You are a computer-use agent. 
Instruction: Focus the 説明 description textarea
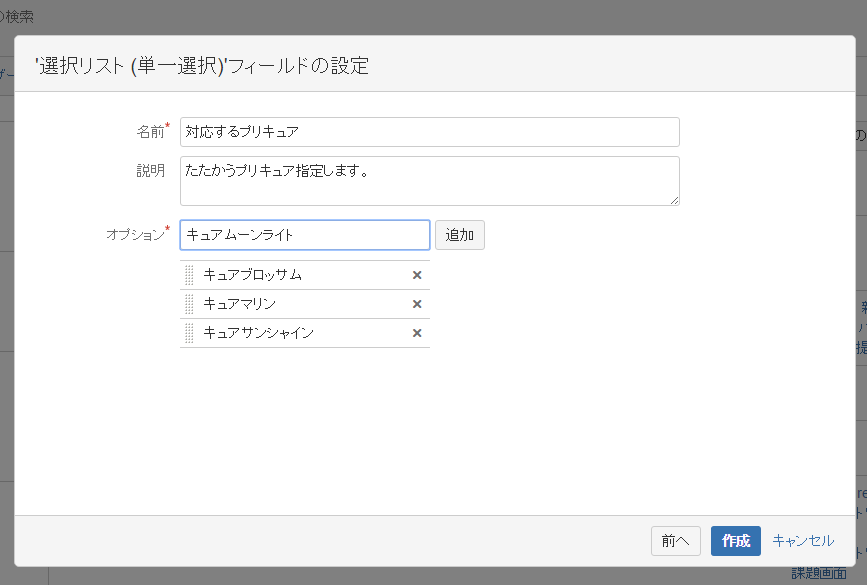[x=430, y=180]
